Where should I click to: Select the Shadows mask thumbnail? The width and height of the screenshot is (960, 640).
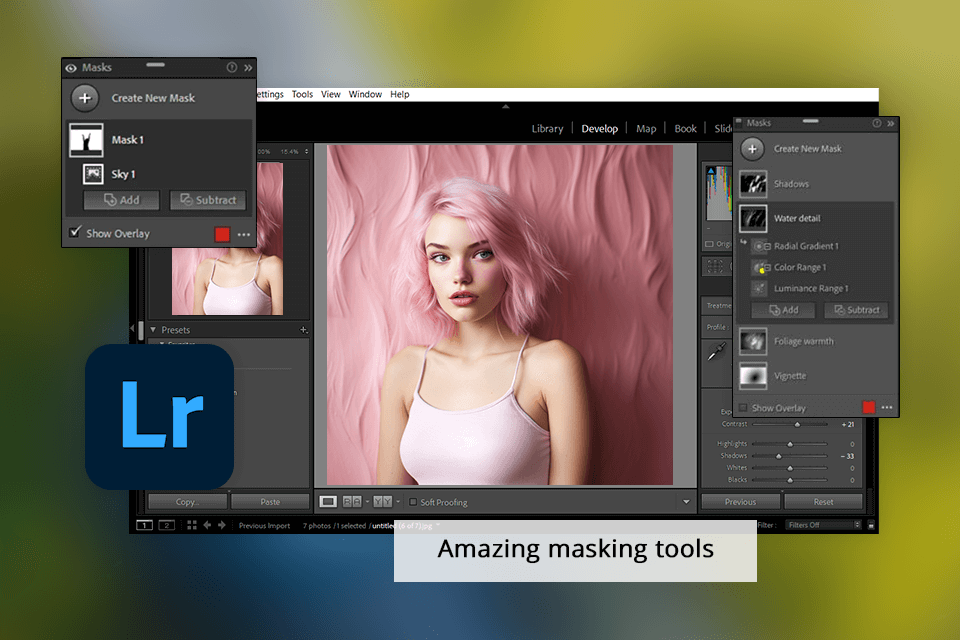click(x=753, y=184)
